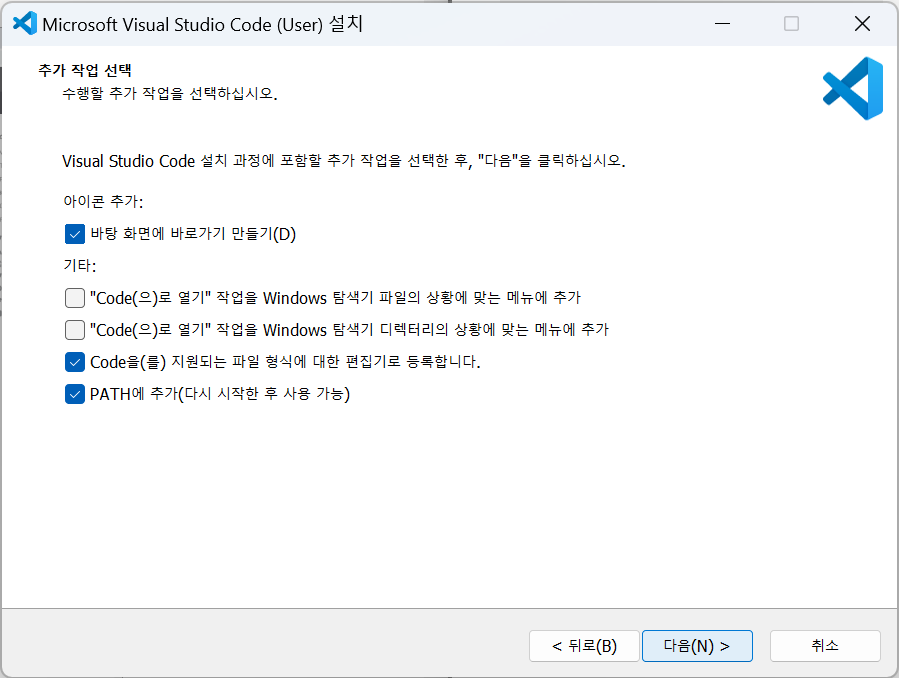Close the installer window

862,23
